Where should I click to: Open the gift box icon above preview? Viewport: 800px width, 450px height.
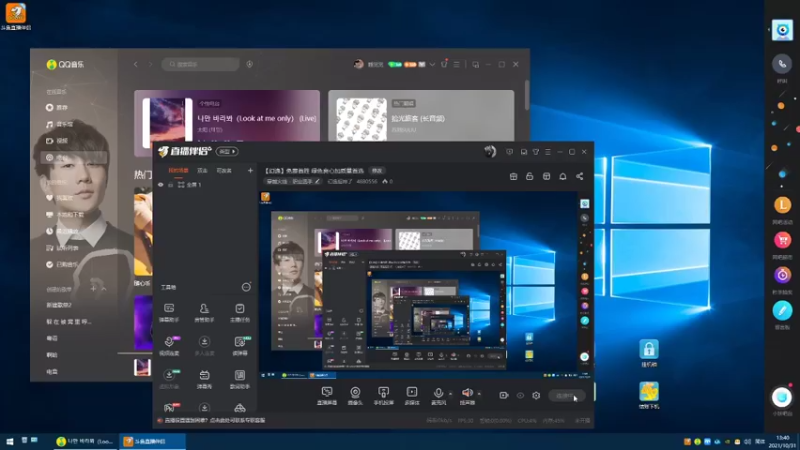[513, 177]
